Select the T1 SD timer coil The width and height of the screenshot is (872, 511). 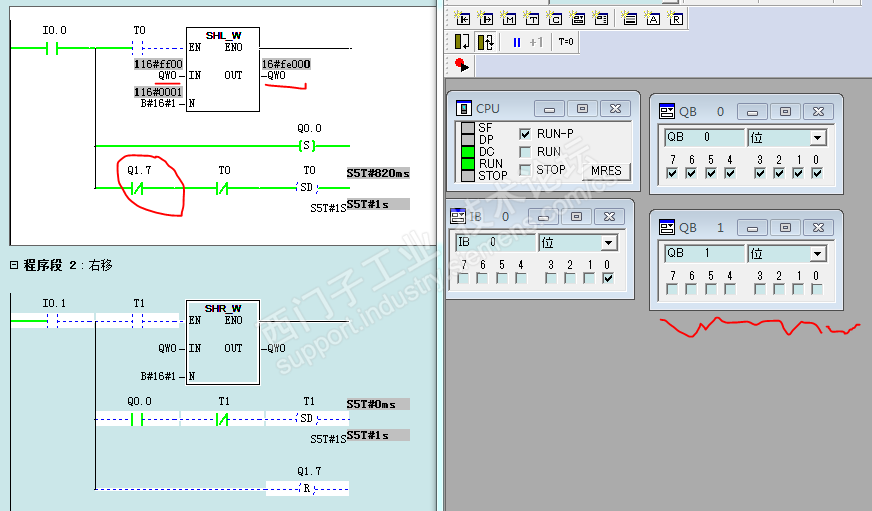click(x=307, y=418)
